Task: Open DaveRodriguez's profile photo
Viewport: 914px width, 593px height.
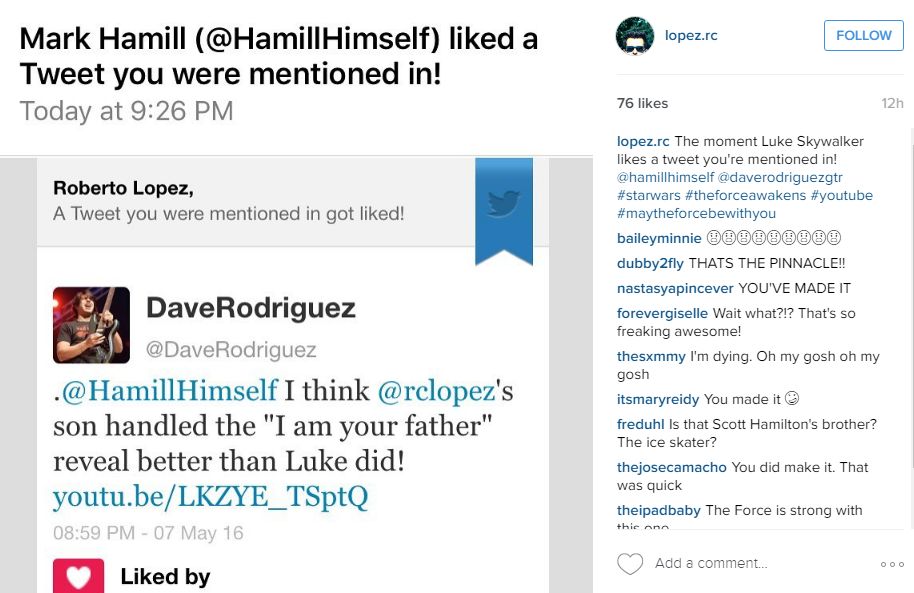Action: [91, 324]
